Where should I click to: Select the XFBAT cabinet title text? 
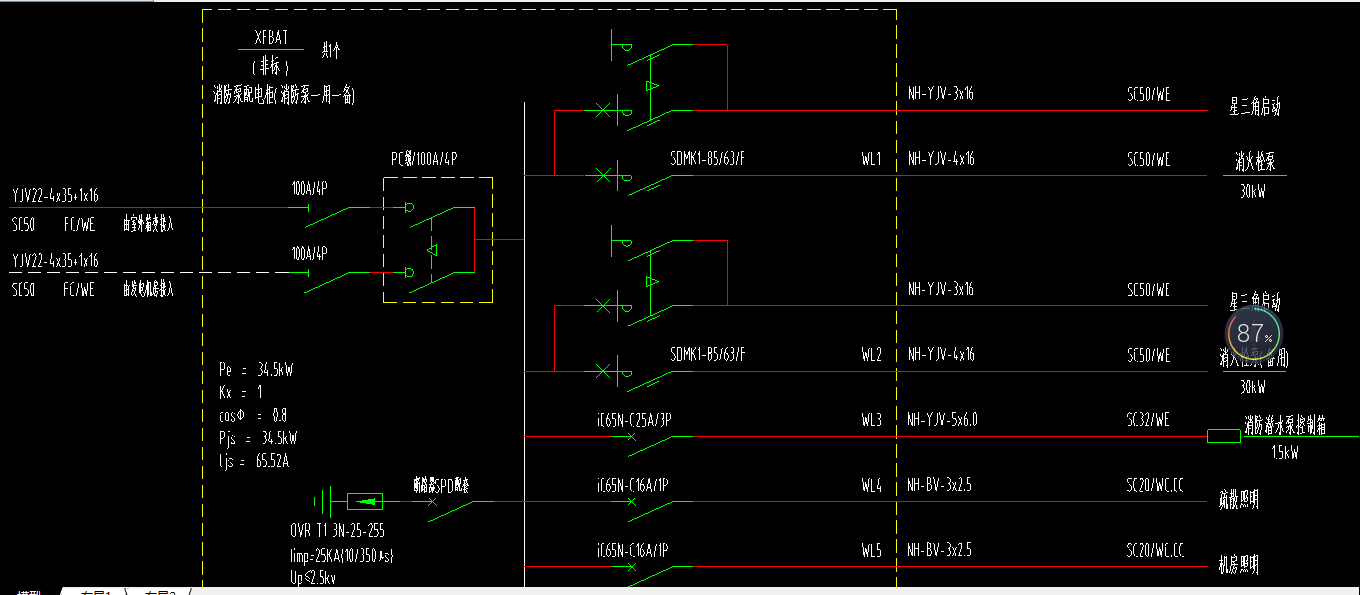(x=270, y=39)
